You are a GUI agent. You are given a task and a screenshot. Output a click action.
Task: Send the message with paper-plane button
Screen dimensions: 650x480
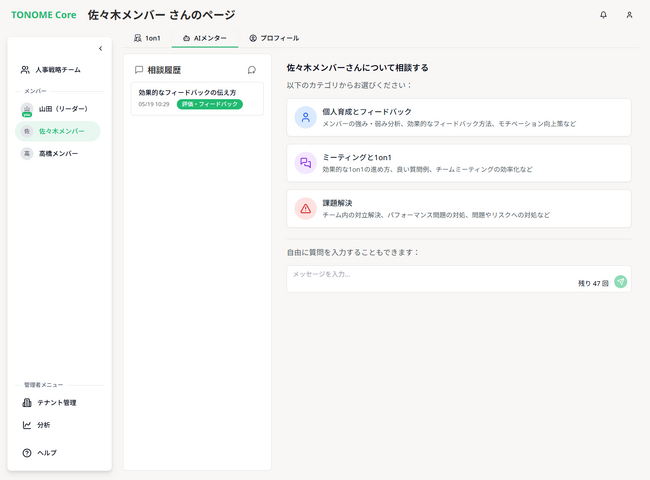621,282
